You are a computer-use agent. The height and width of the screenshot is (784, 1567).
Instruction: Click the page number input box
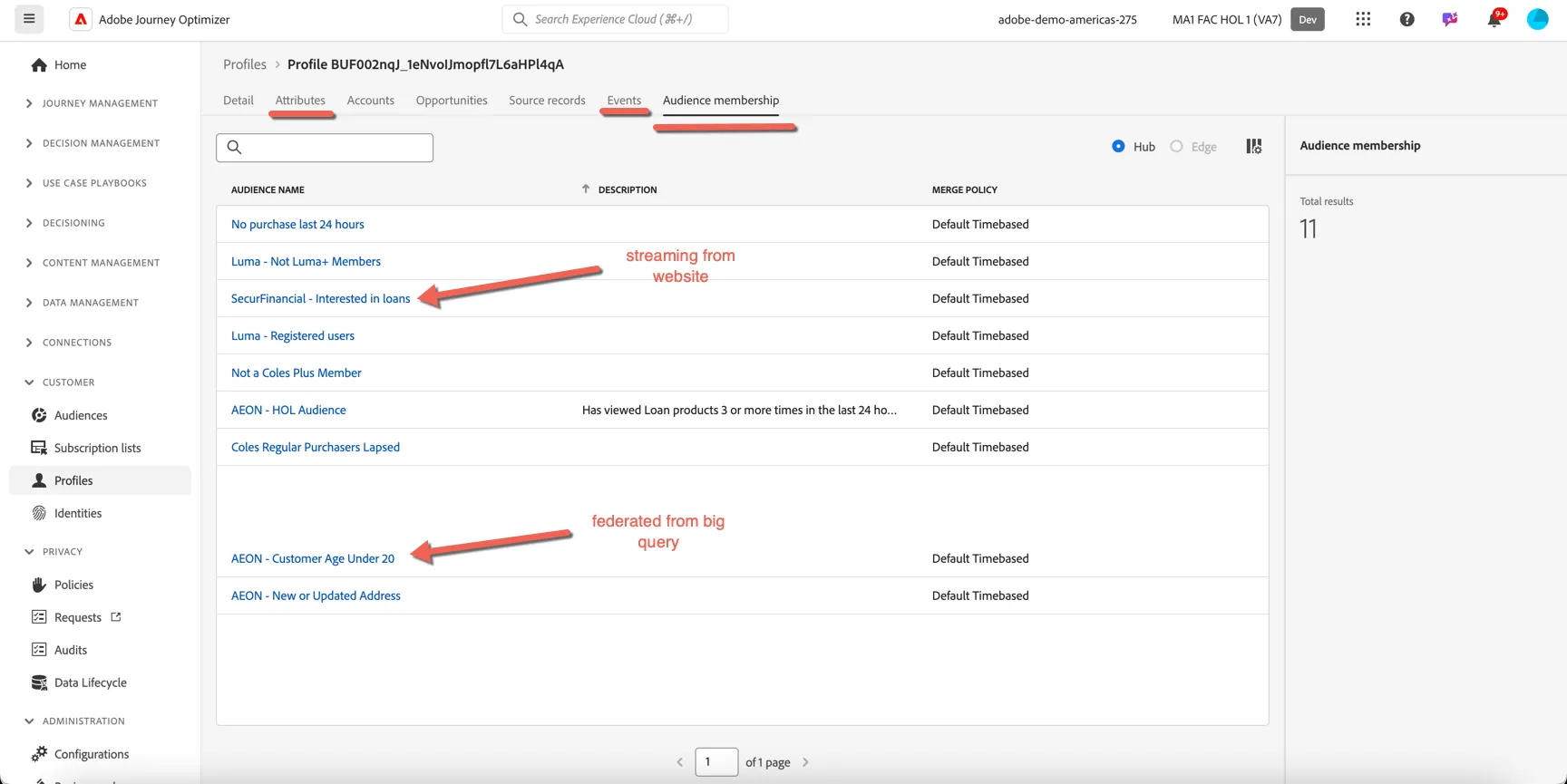[x=716, y=762]
